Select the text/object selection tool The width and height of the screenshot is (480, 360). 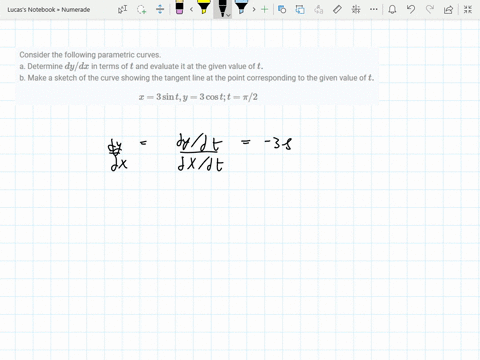pos(122,9)
